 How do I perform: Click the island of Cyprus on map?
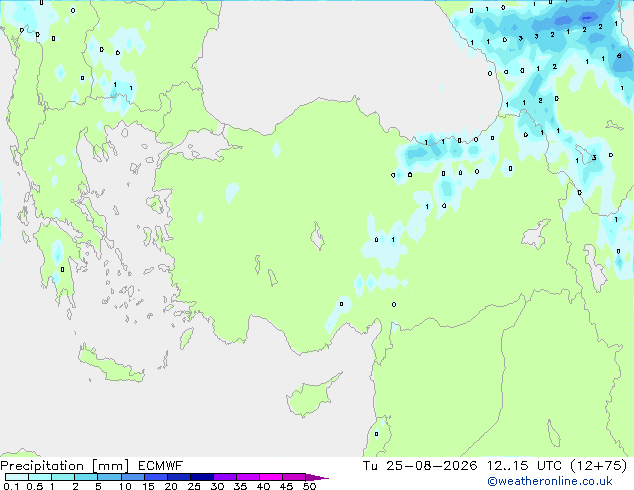pos(312,393)
